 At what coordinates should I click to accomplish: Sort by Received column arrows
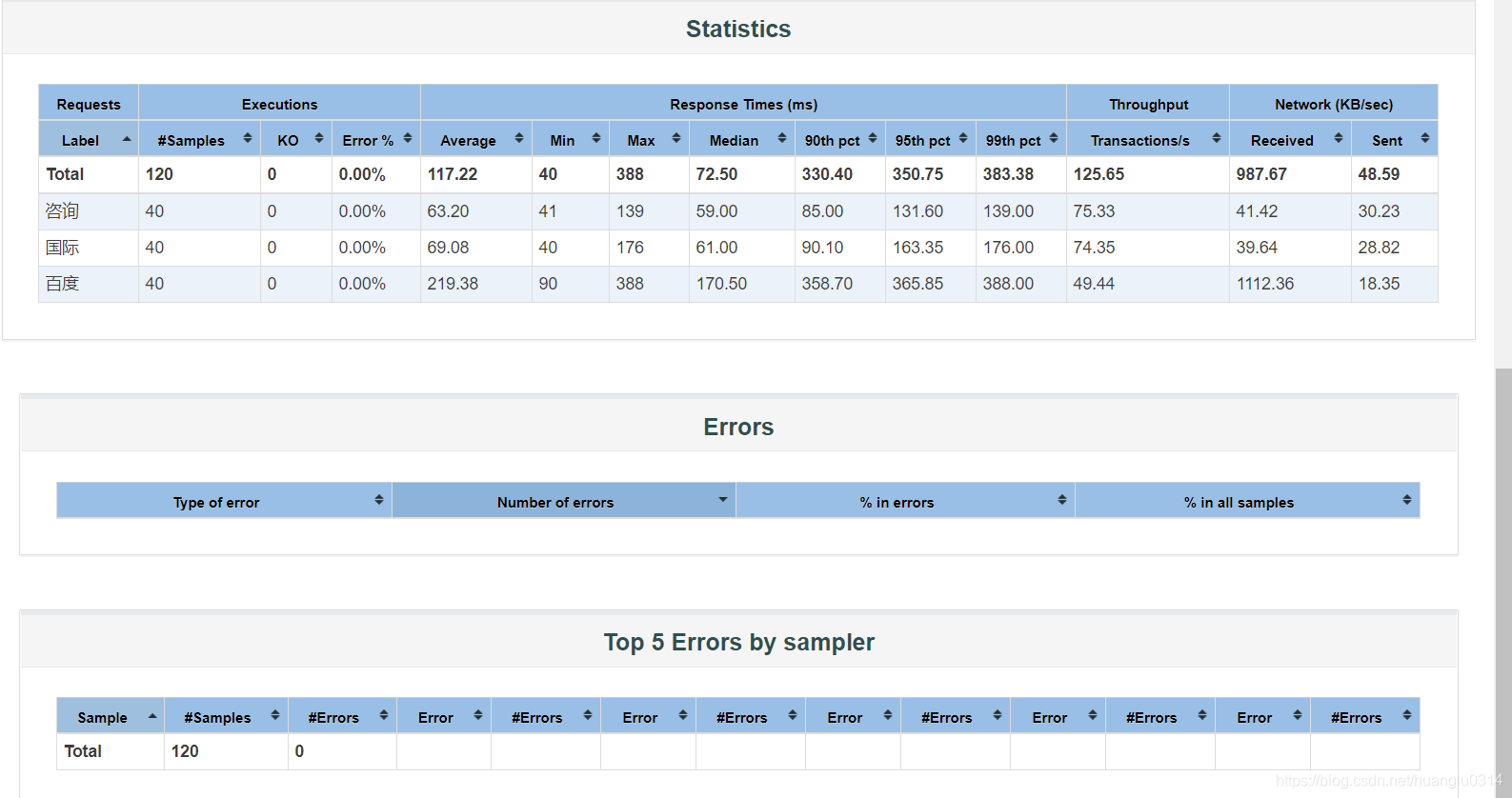tap(1339, 139)
